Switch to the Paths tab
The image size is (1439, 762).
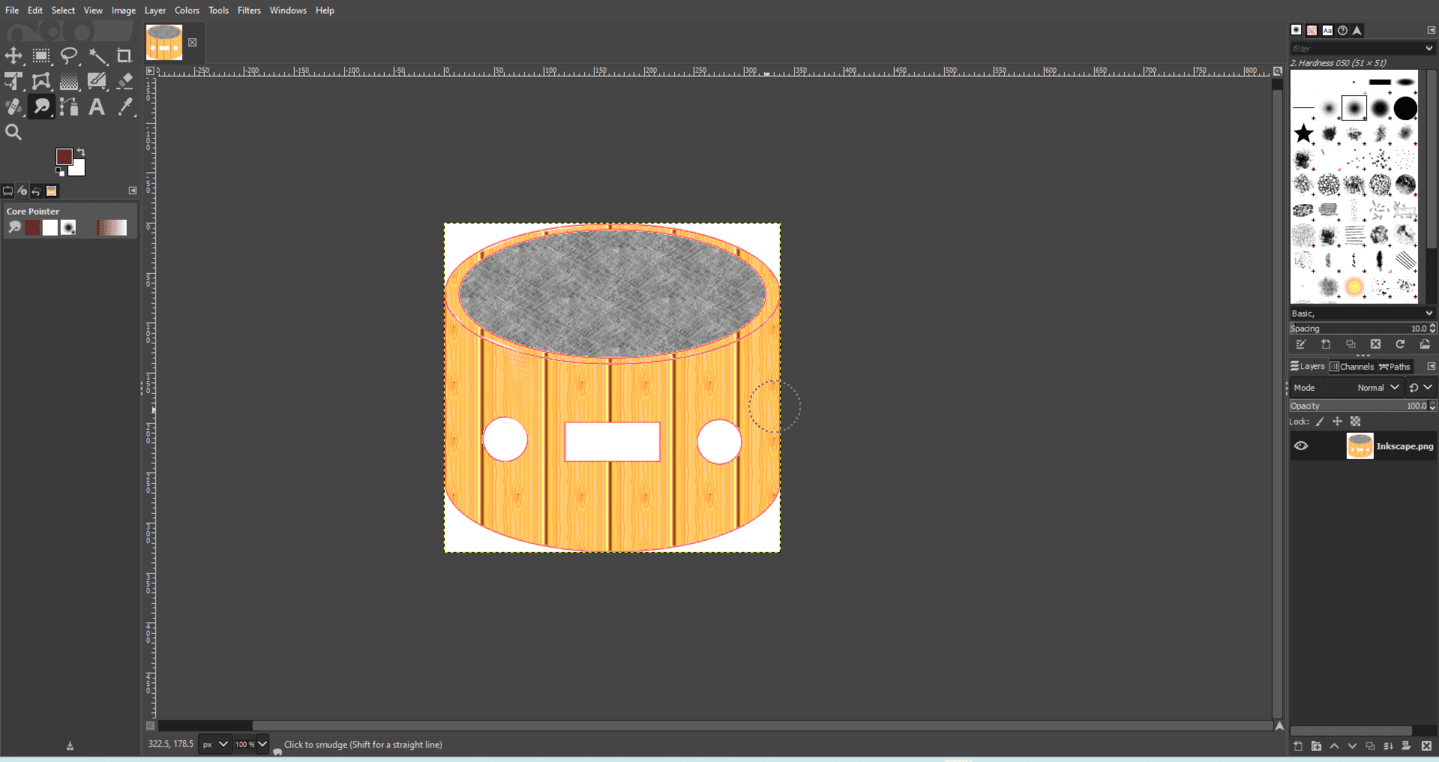click(x=1395, y=366)
